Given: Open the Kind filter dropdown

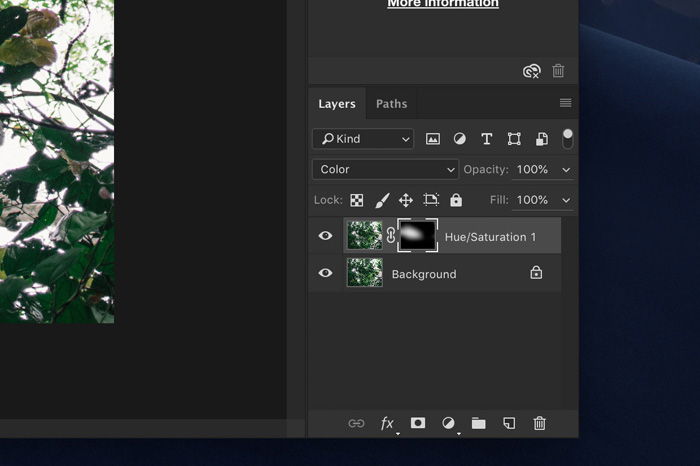Looking at the screenshot, I should pos(362,139).
